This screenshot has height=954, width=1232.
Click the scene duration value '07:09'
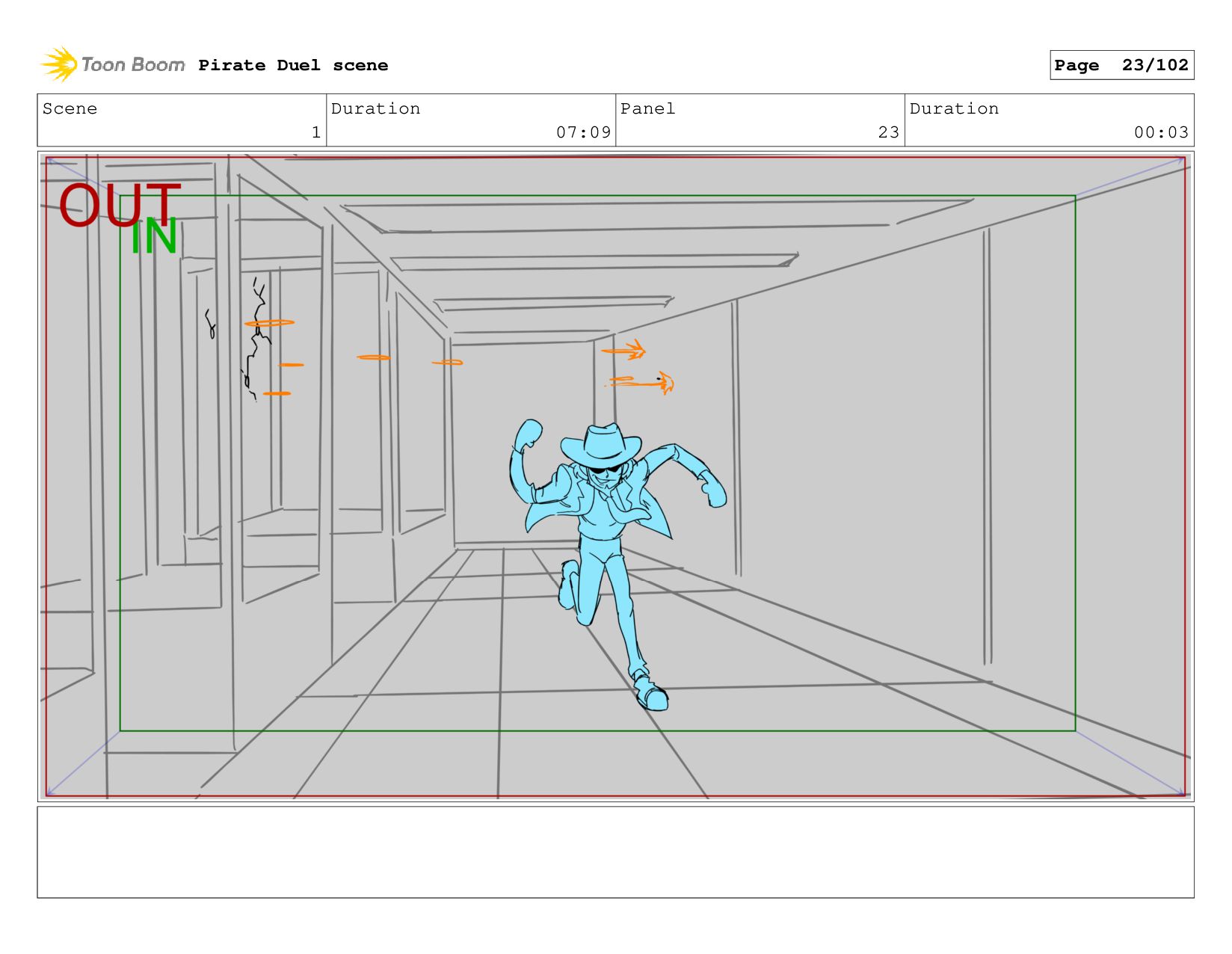pos(583,132)
